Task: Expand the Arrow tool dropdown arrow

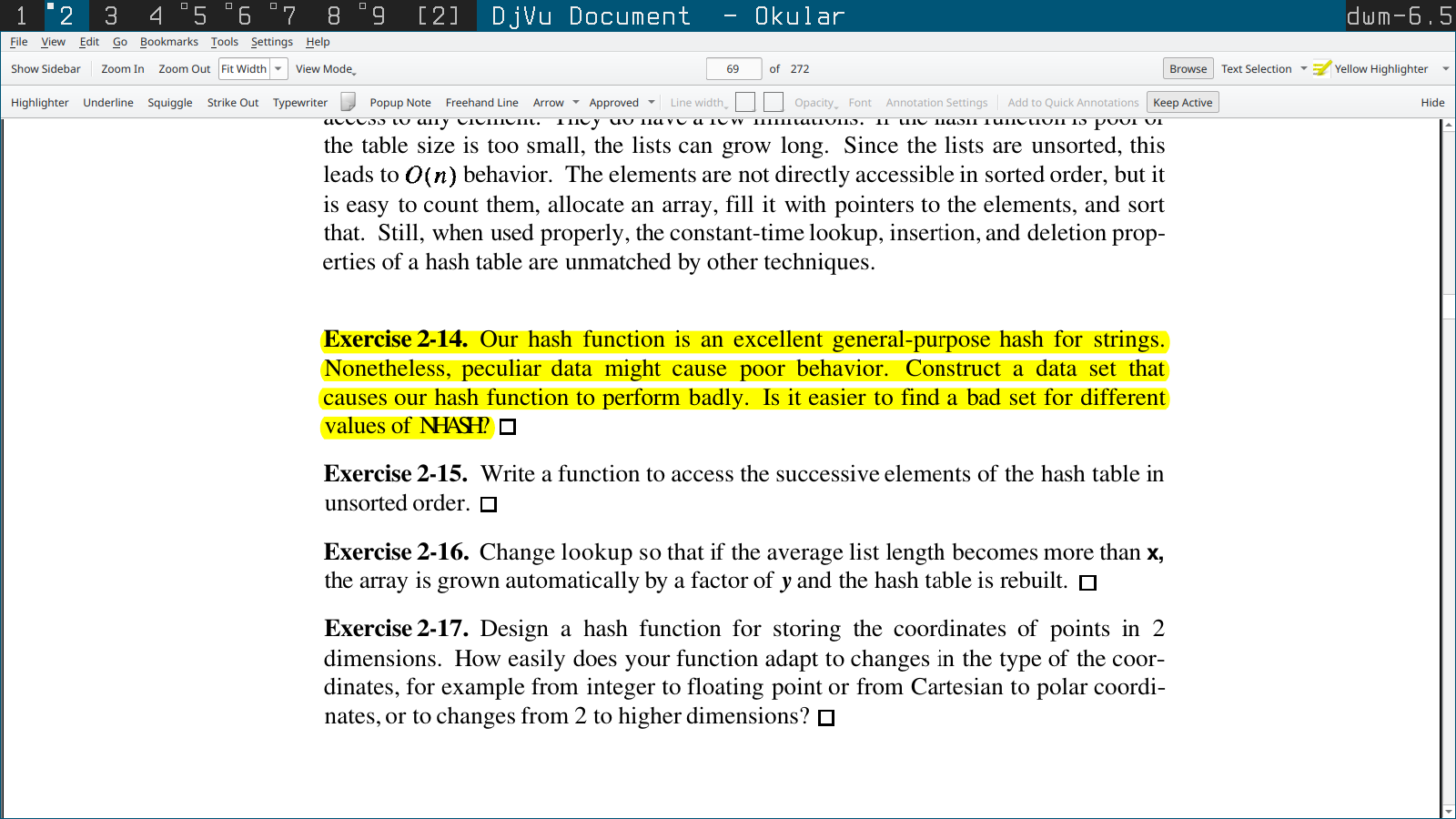Action: click(576, 103)
